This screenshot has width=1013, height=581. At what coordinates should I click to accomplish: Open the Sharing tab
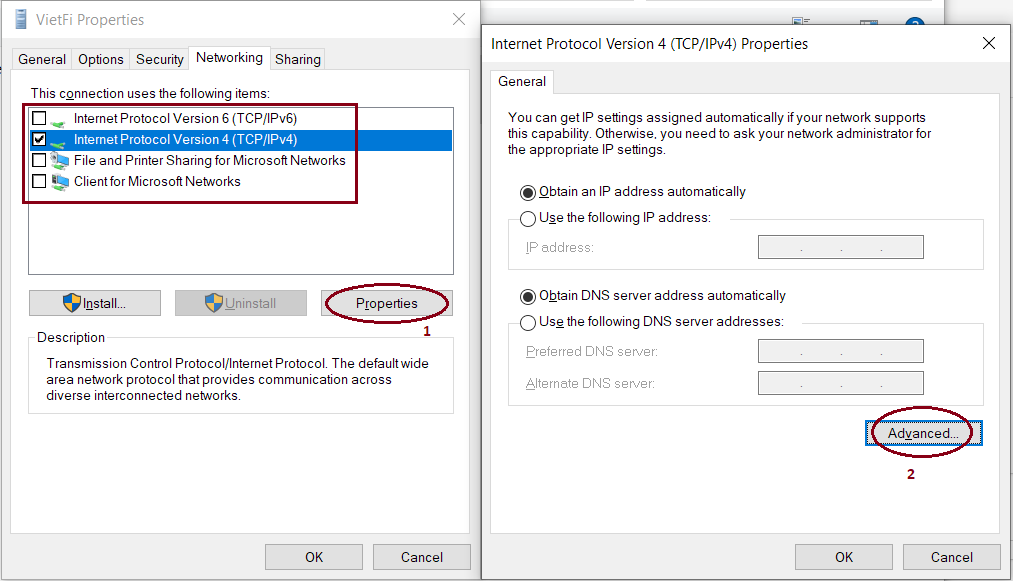pos(298,59)
